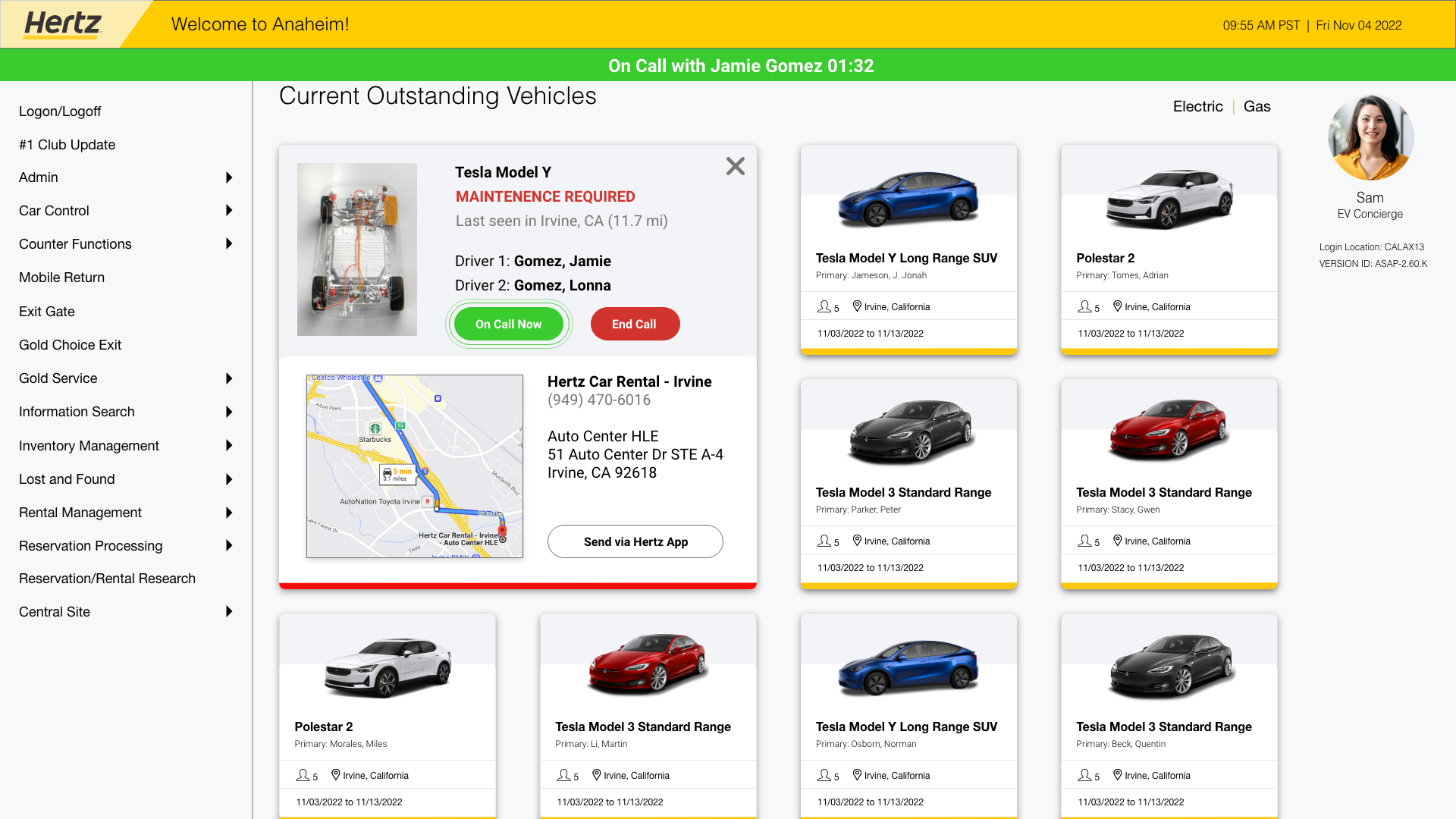Click the On Call Now button
Viewport: 1456px width, 819px height.
(x=508, y=324)
